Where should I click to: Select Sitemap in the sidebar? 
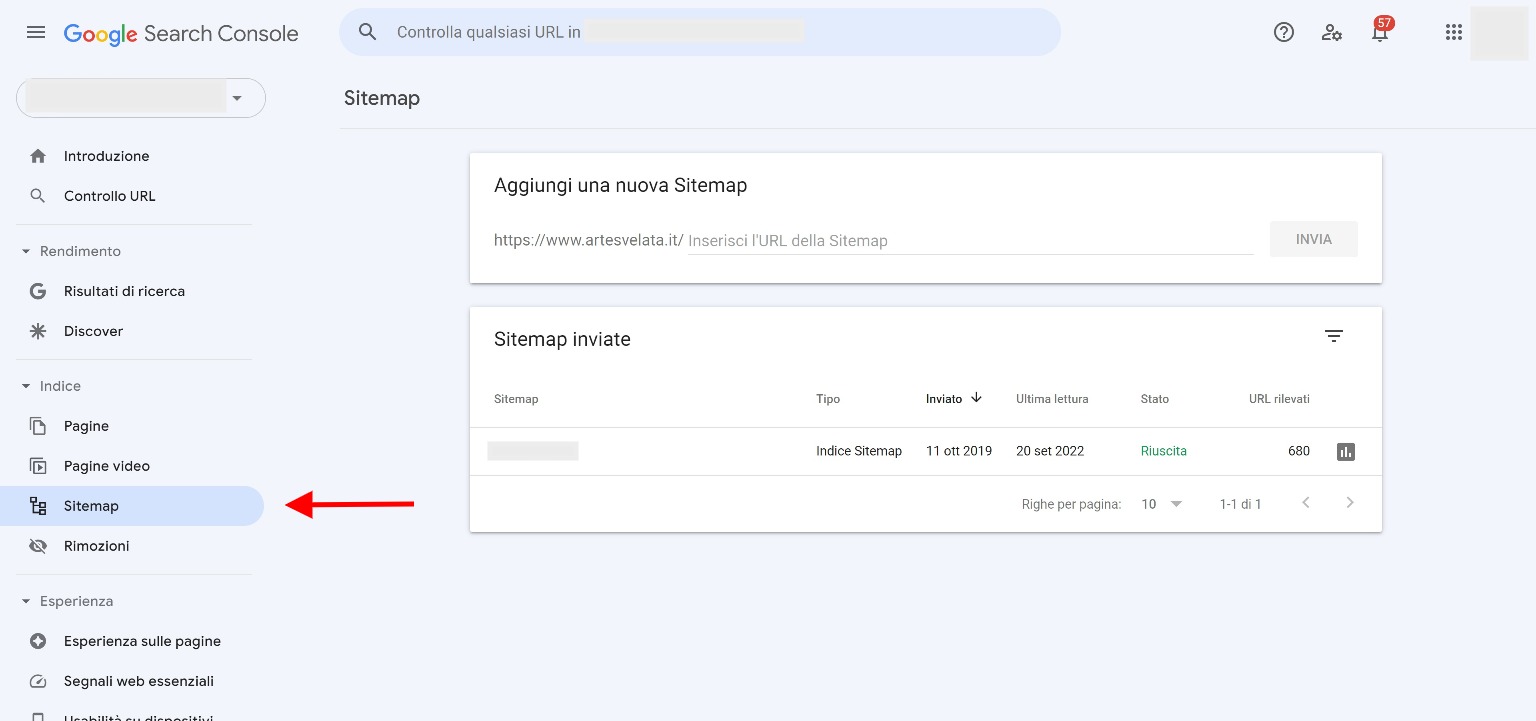coord(132,506)
